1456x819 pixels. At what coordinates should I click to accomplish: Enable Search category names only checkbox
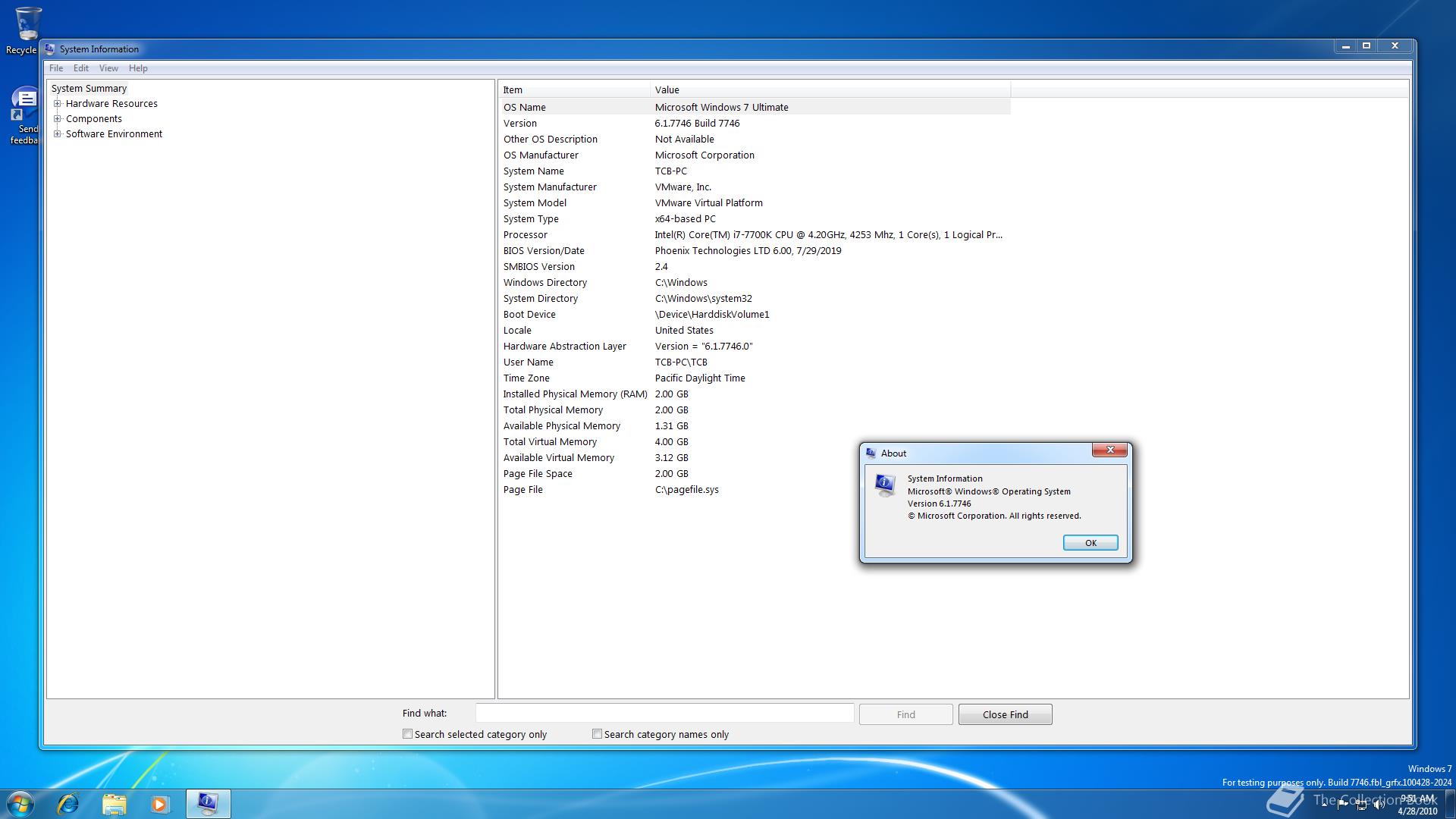pos(598,734)
